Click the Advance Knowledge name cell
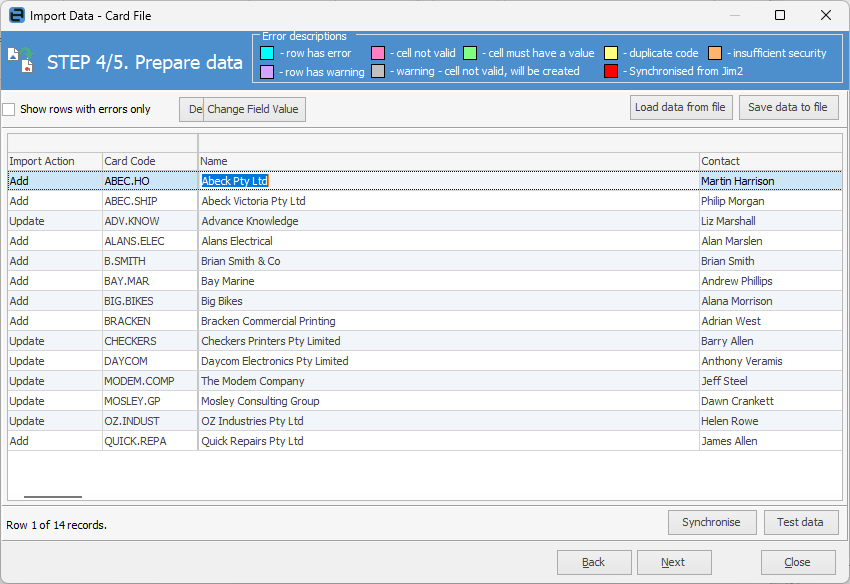The height and width of the screenshot is (584, 850). click(449, 221)
